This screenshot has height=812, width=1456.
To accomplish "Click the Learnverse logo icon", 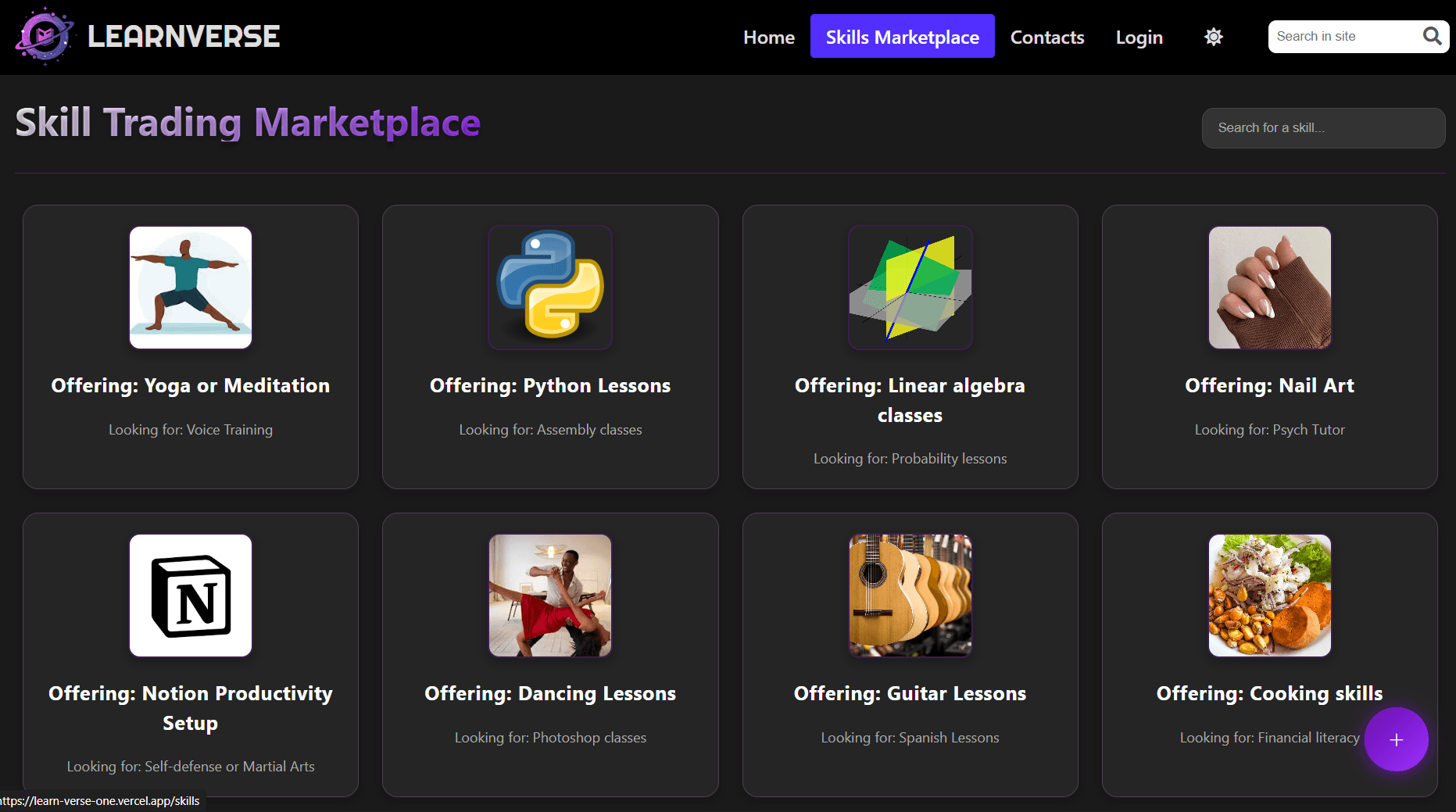I will (45, 35).
